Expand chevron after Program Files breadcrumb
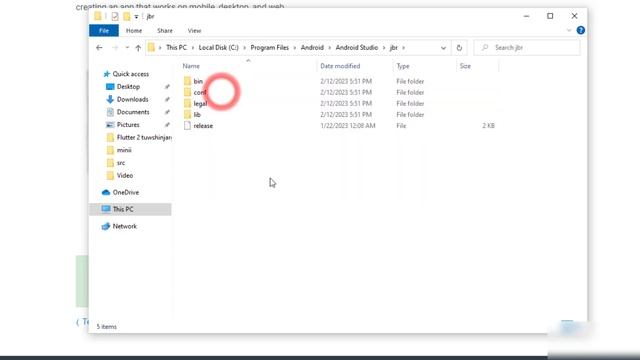This screenshot has width=640, height=360. [295, 48]
